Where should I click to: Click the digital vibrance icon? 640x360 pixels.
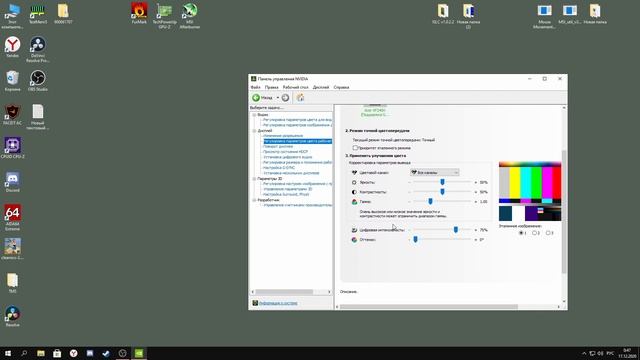354,230
